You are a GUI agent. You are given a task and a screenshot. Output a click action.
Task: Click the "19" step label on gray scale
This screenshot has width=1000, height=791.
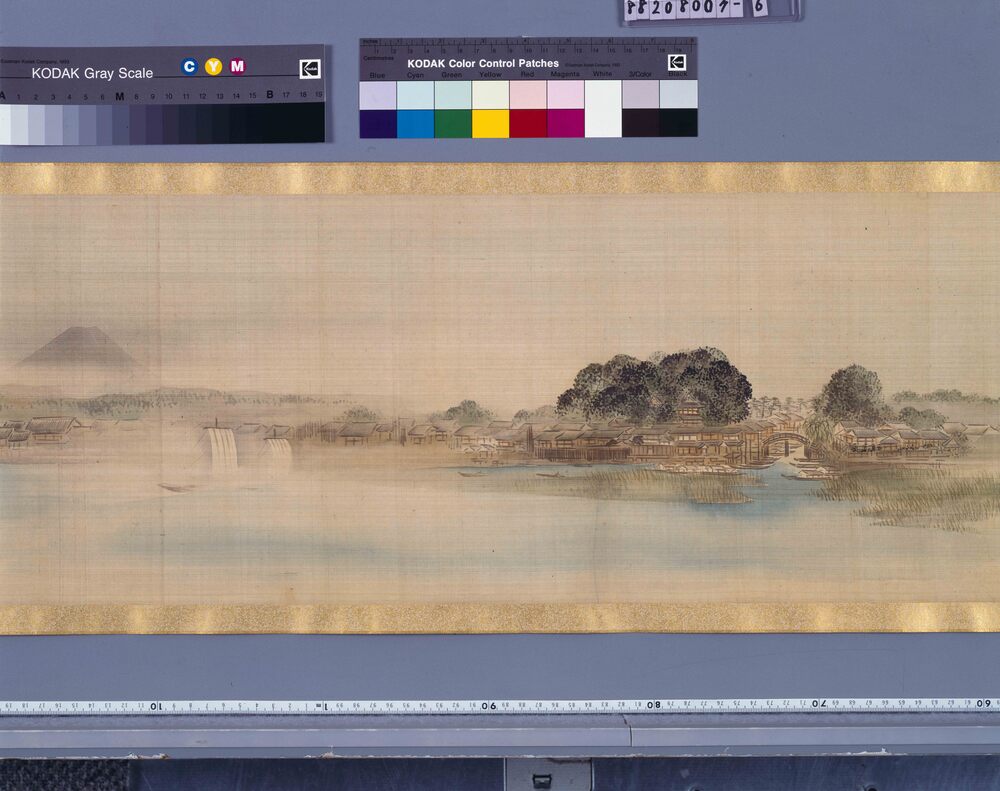coord(319,94)
